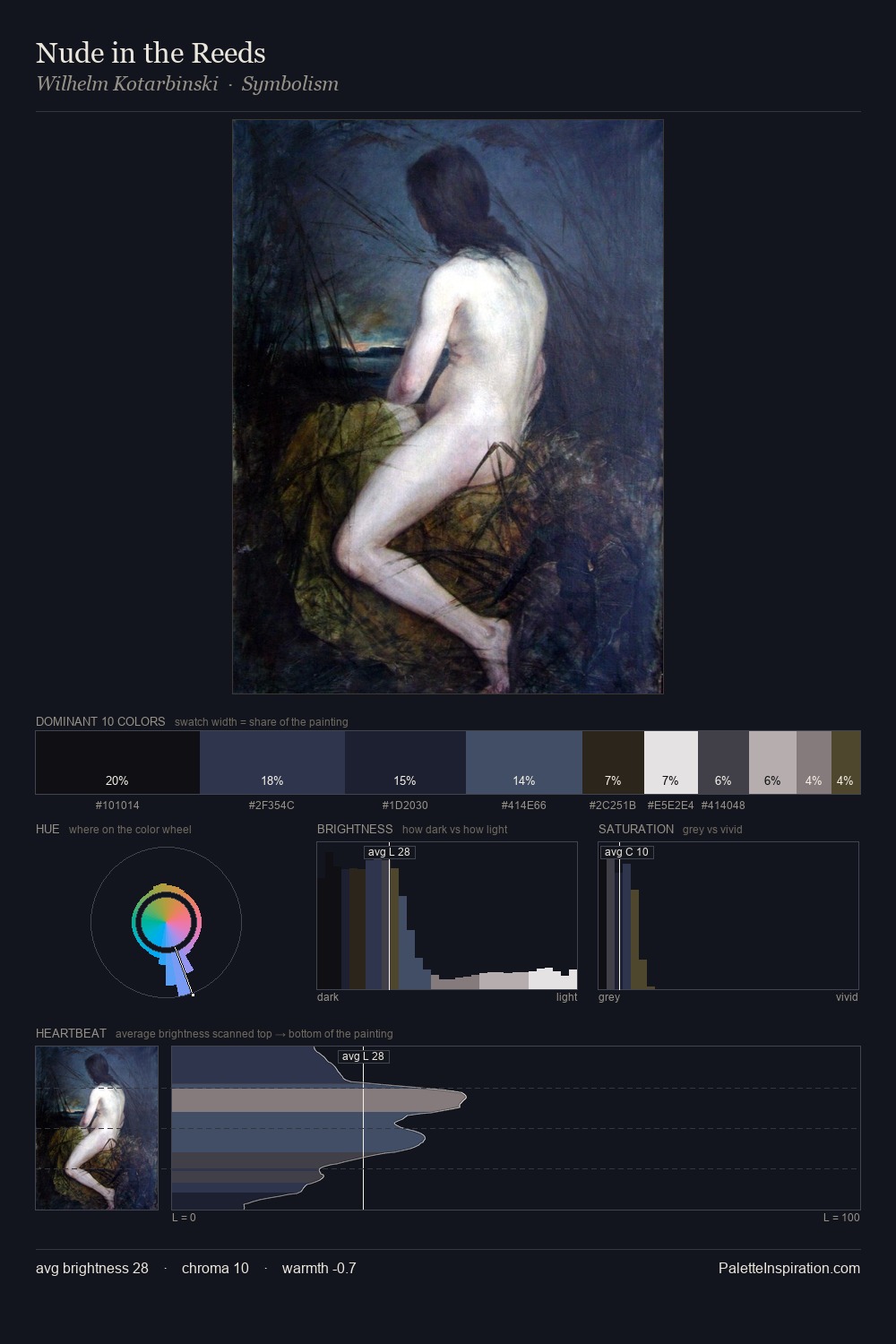Click the 'grey' saturation axis label

[609, 997]
